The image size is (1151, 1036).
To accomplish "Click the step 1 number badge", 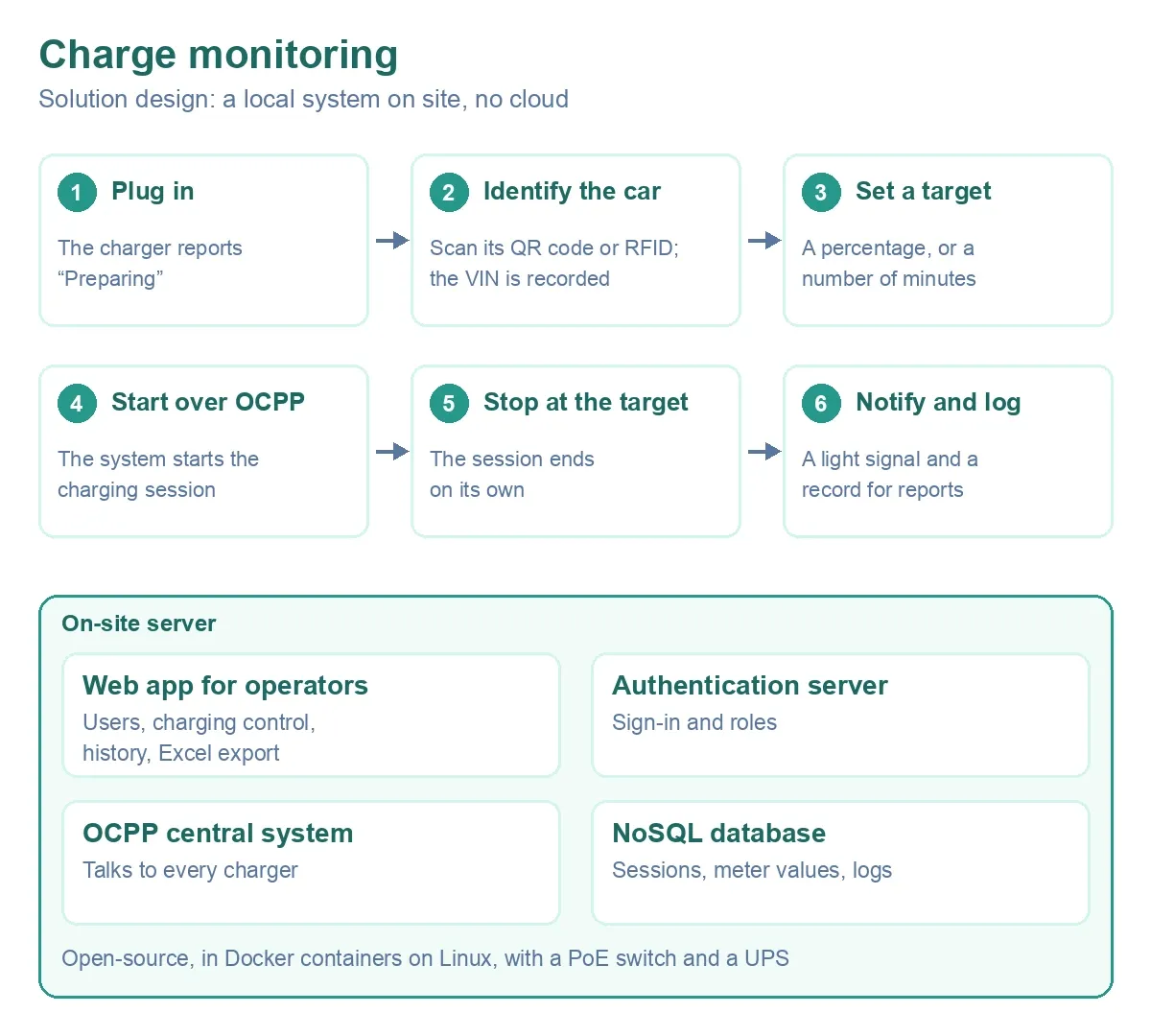I will [77, 192].
